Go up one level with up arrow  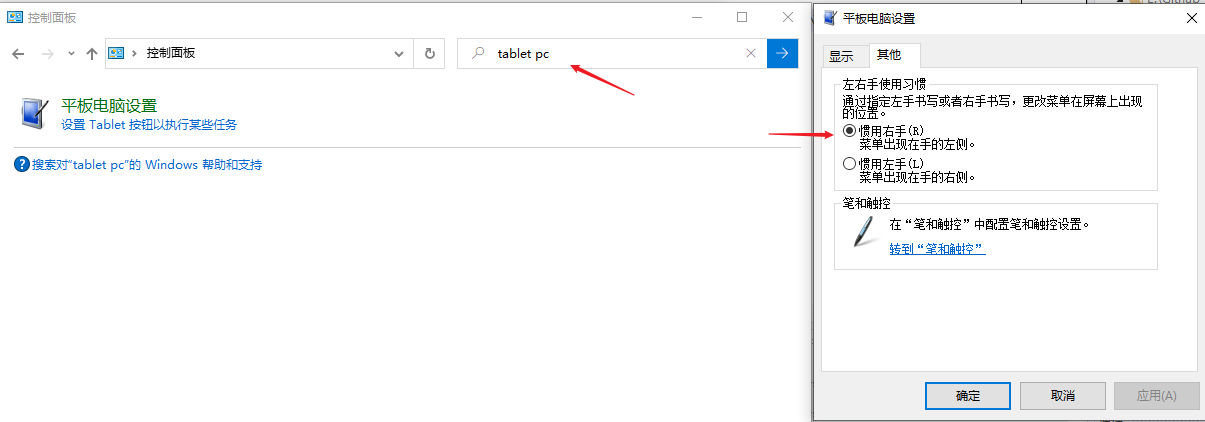(92, 53)
